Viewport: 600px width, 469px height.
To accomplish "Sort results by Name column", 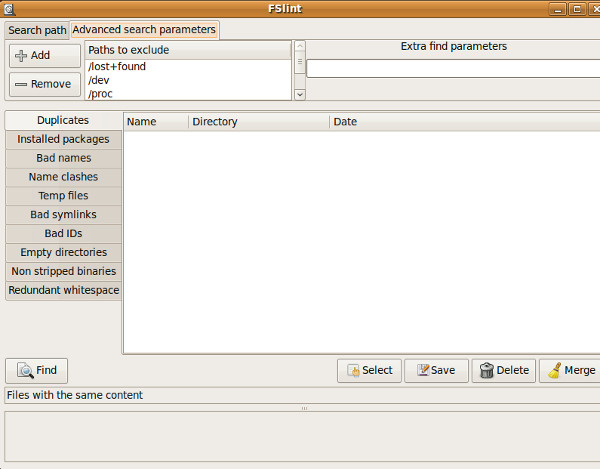I will (x=156, y=122).
